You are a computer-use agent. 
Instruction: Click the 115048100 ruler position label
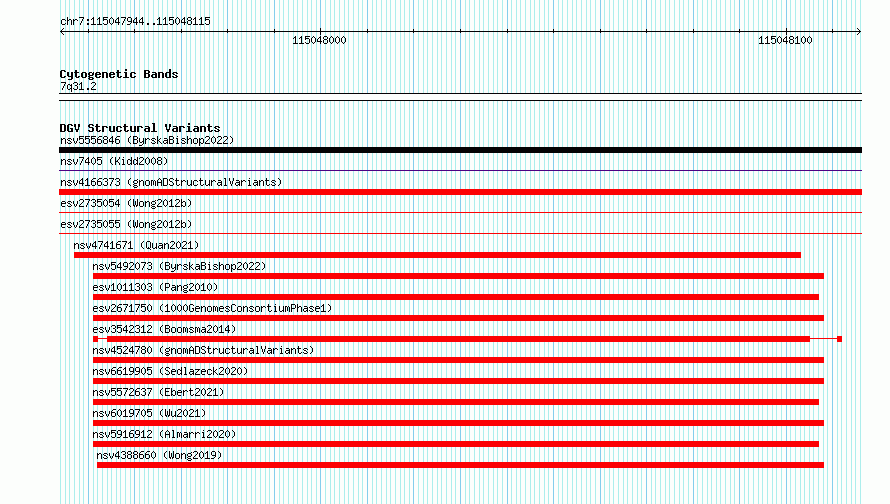(785, 40)
